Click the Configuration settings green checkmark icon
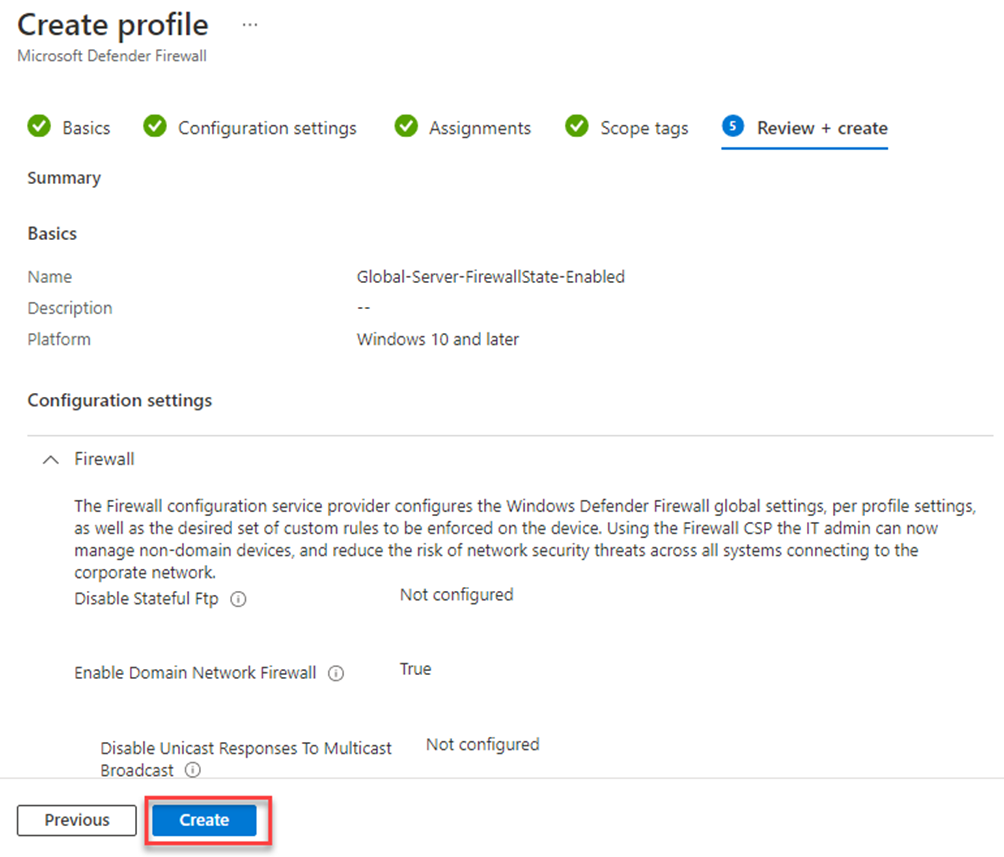Image resolution: width=1004 pixels, height=857 pixels. (155, 126)
